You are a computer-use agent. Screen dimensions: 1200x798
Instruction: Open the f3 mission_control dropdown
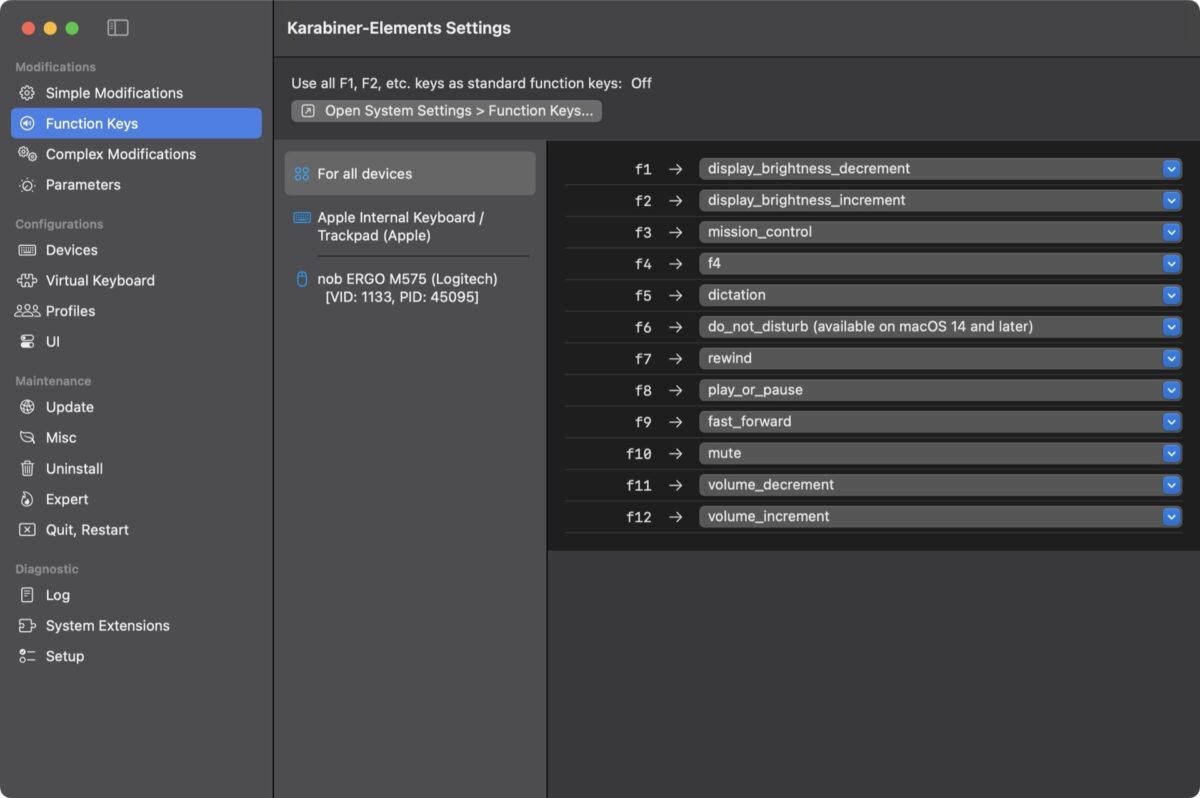pyautogui.click(x=940, y=232)
